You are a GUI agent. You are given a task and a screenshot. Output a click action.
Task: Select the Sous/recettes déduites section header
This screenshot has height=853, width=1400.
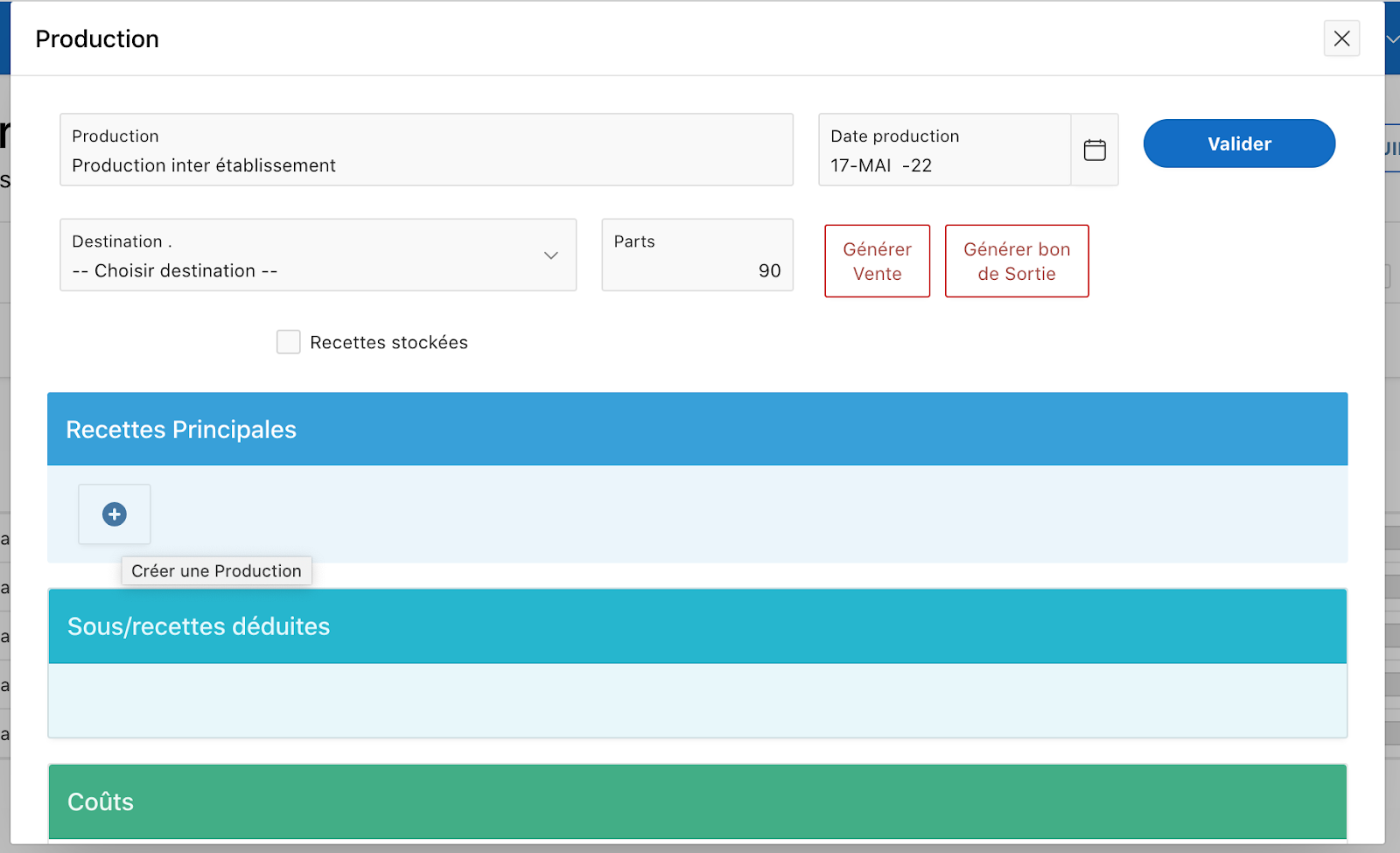[x=697, y=626]
